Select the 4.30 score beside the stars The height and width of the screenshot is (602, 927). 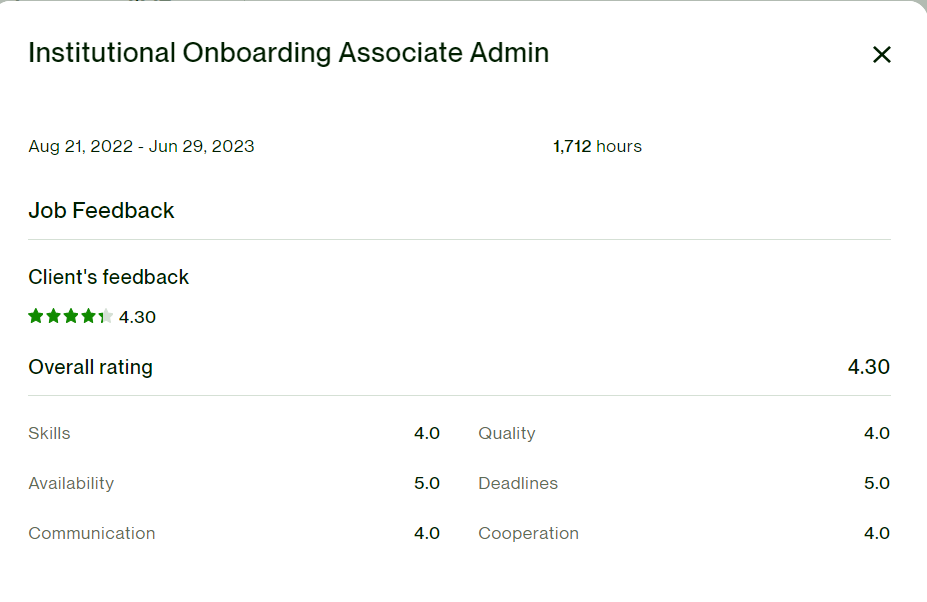(137, 318)
